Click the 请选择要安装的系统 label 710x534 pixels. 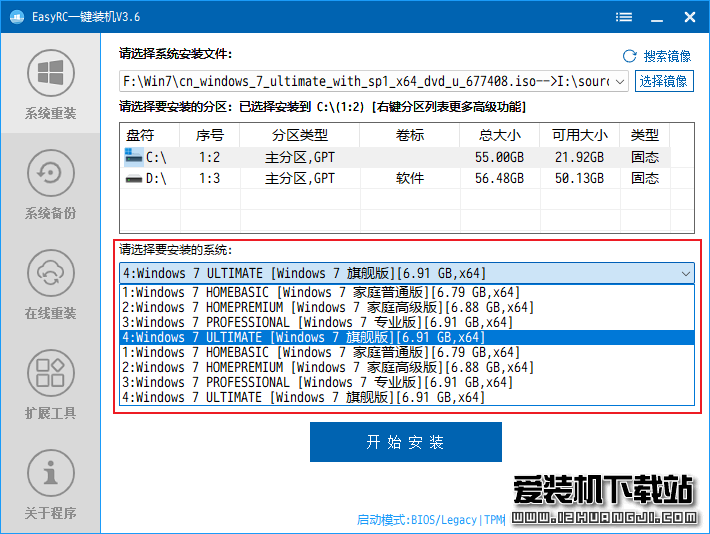[x=175, y=250]
